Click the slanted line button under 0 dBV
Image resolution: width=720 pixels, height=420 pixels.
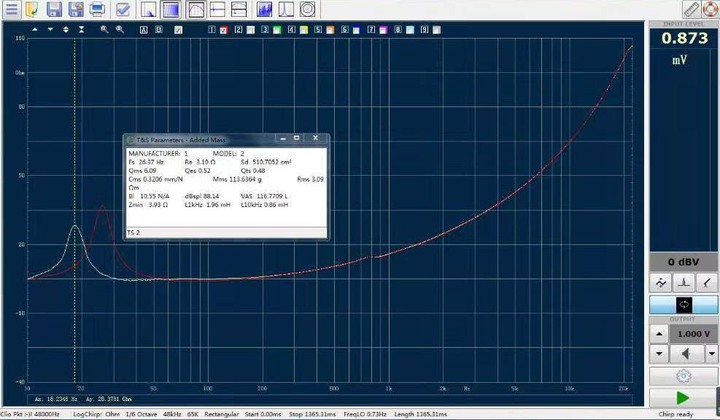[x=706, y=282]
